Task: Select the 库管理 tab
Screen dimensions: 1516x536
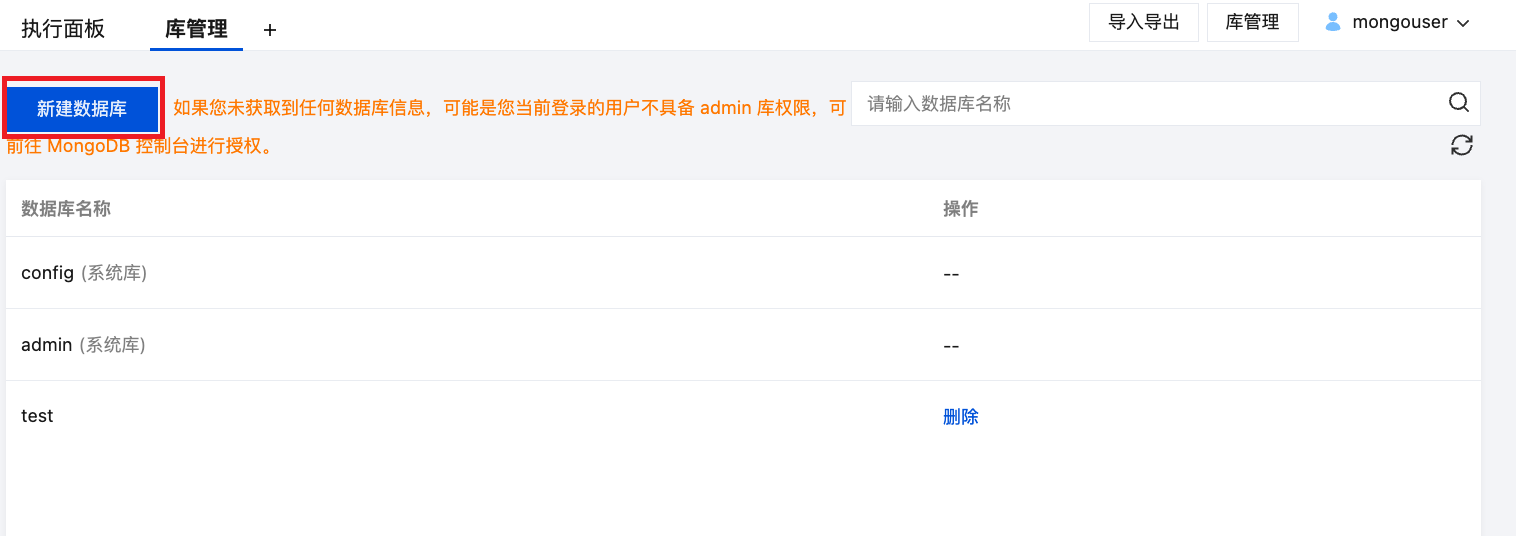Action: pos(196,29)
